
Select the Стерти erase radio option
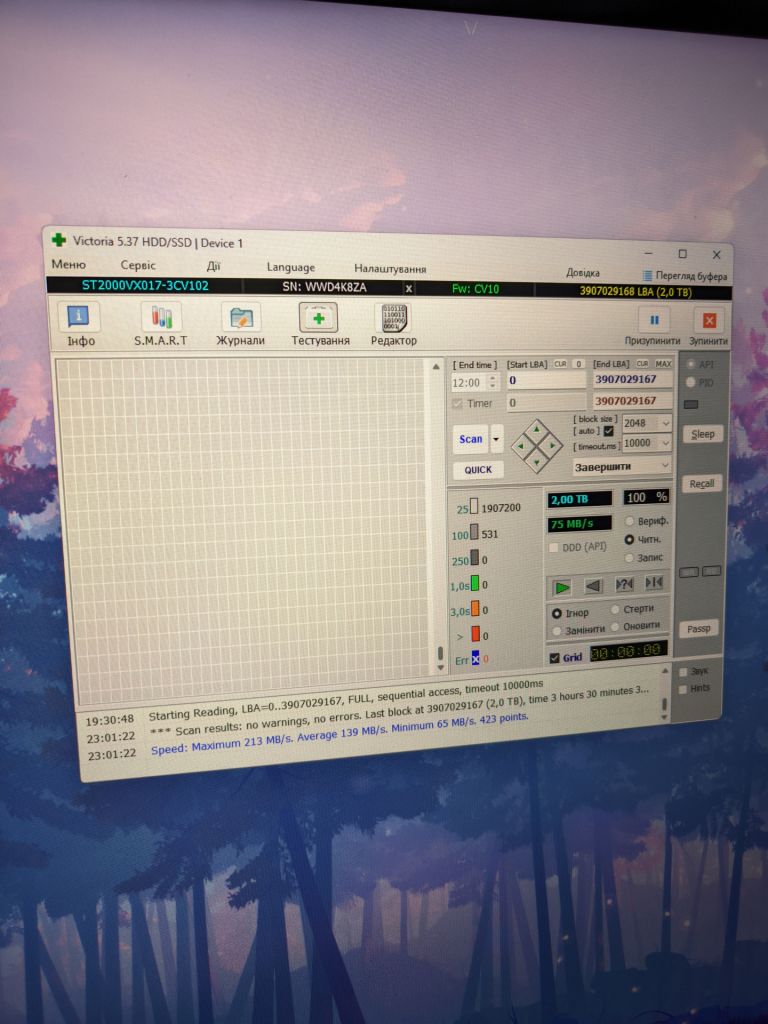(x=615, y=609)
